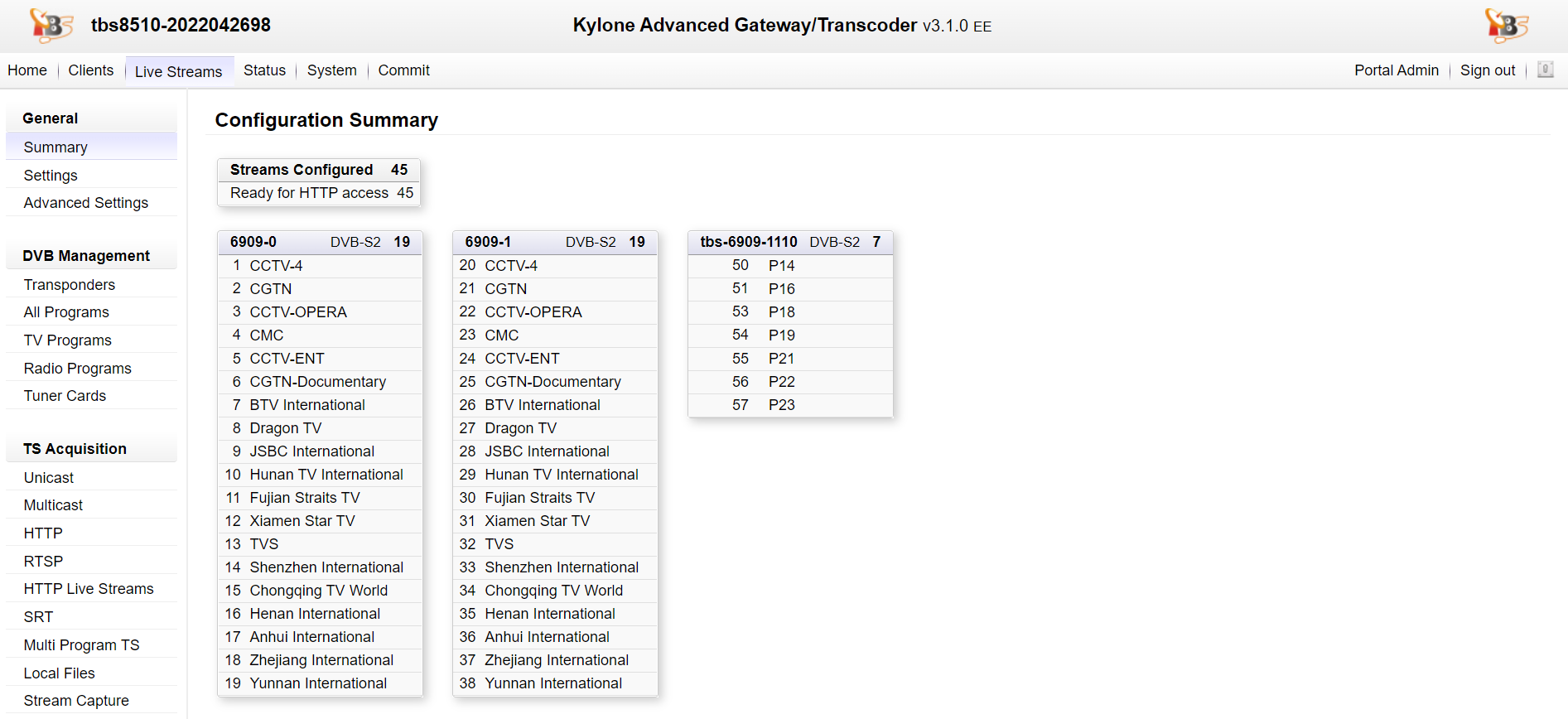1568x719 pixels.
Task: Select Dragon TV stream number 27
Action: [x=520, y=428]
